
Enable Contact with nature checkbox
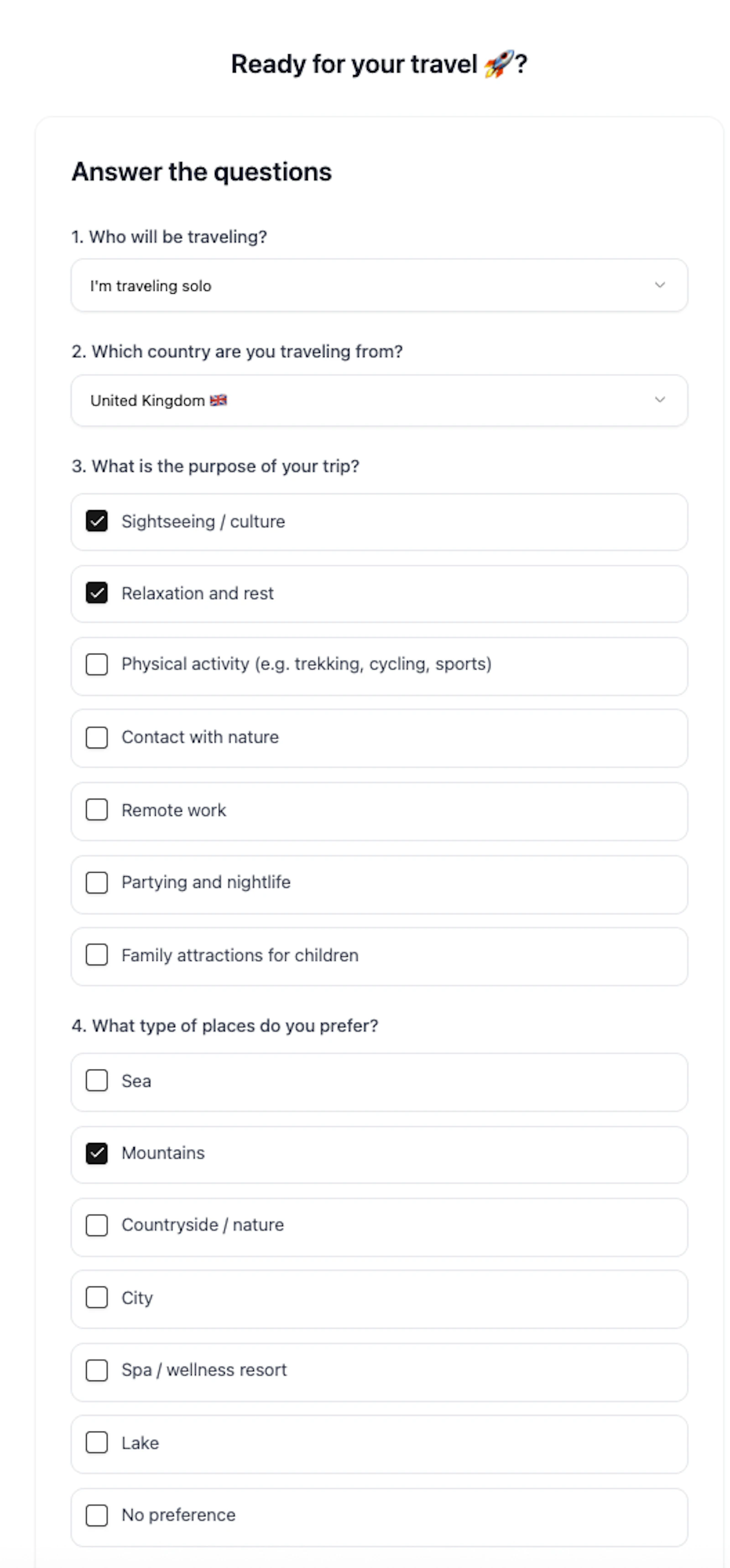97,738
